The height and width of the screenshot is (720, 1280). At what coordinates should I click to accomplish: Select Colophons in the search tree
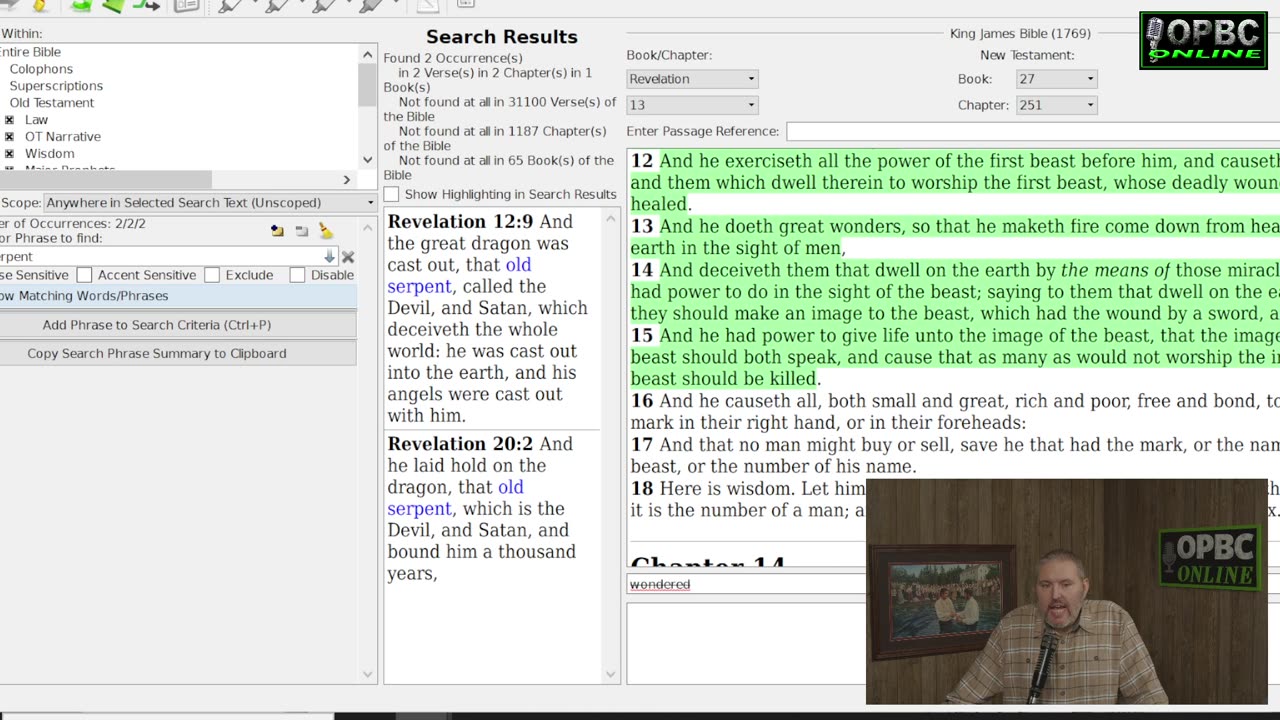(x=41, y=69)
